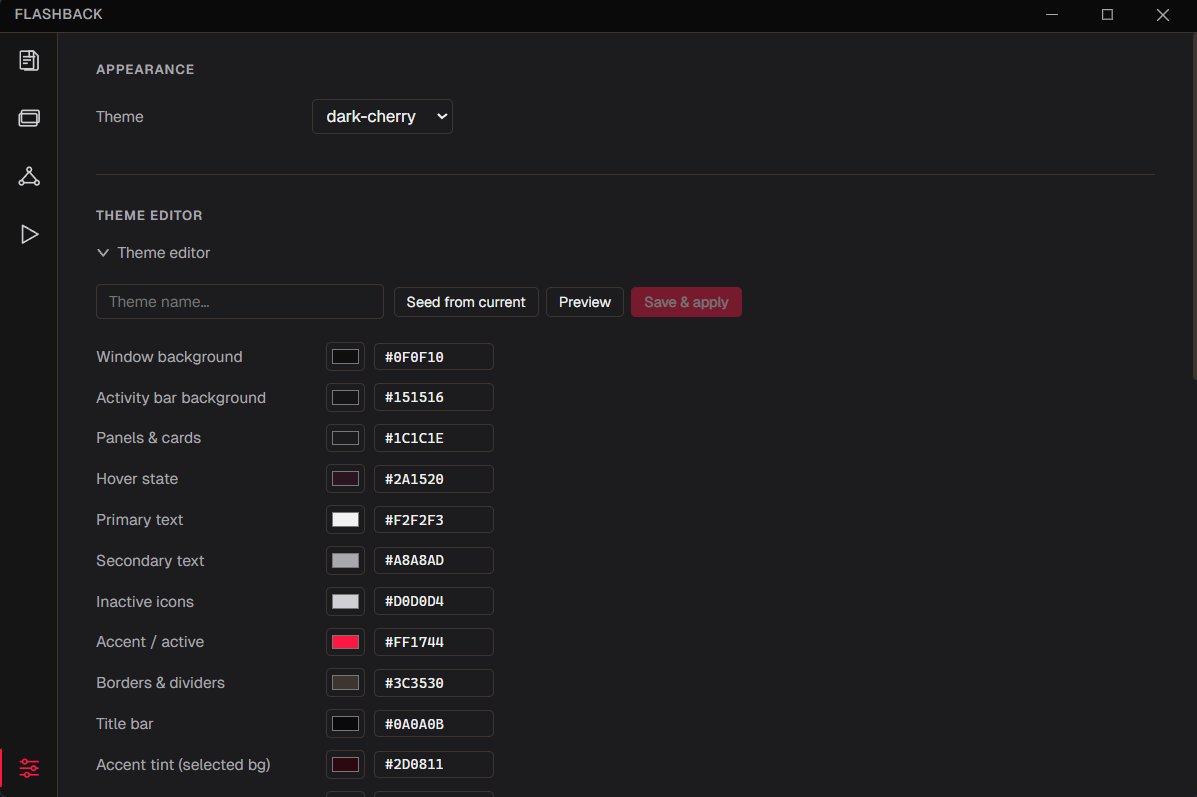
Task: Click the Window background label
Action: pyautogui.click(x=169, y=357)
